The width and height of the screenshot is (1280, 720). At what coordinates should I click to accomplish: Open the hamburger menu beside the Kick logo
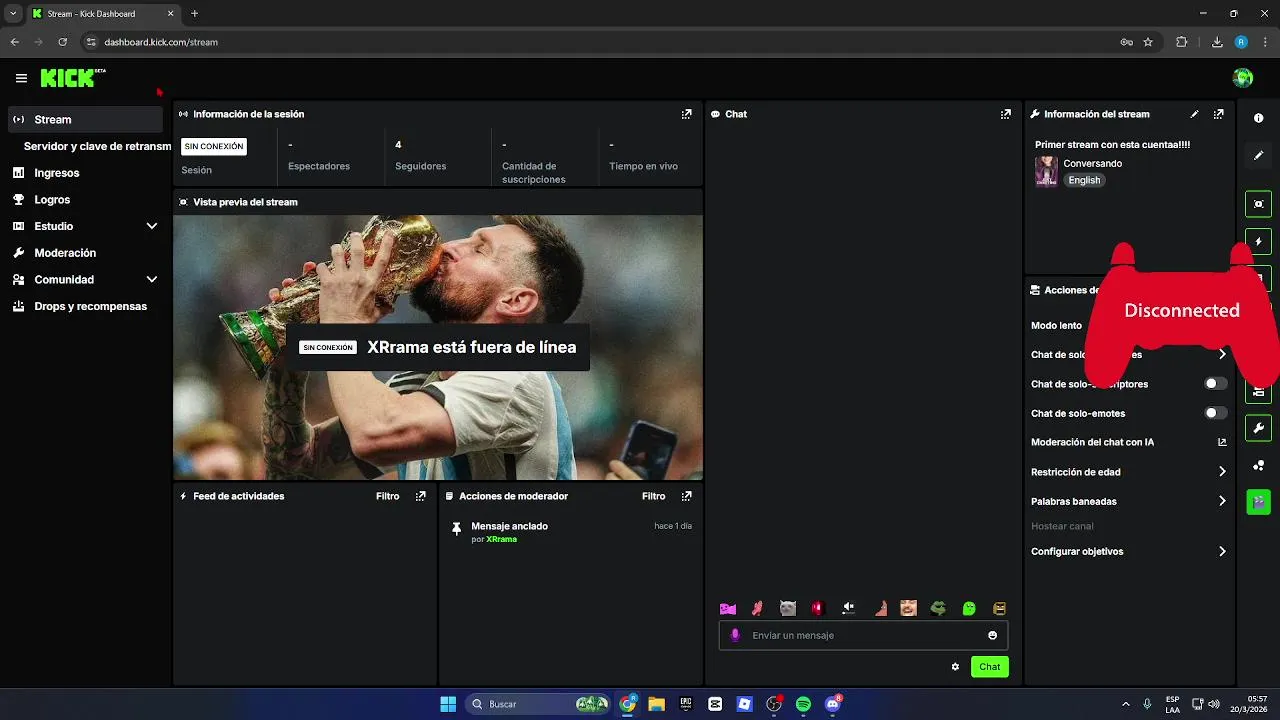21,78
